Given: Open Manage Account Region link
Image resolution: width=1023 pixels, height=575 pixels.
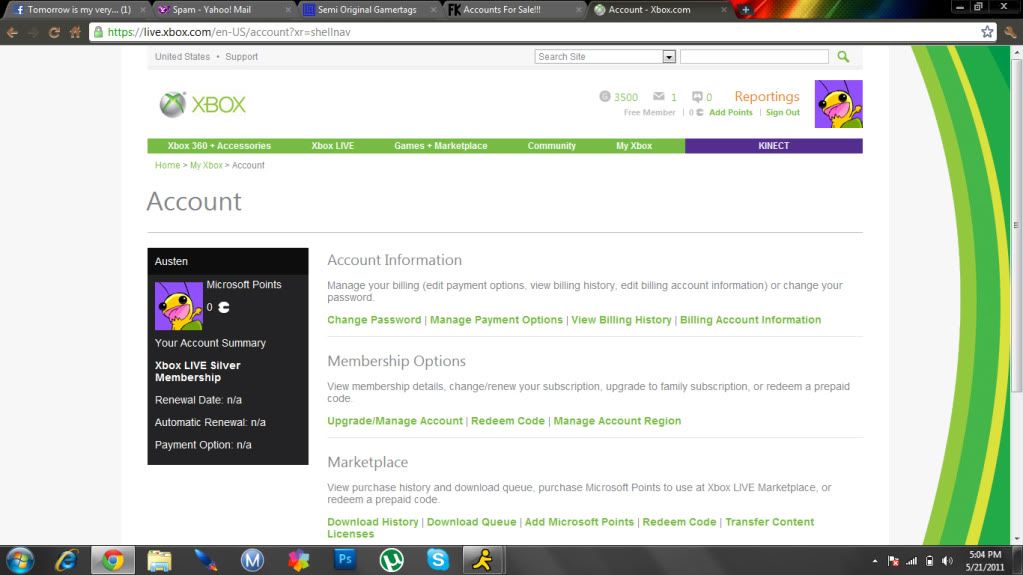Looking at the screenshot, I should (617, 421).
